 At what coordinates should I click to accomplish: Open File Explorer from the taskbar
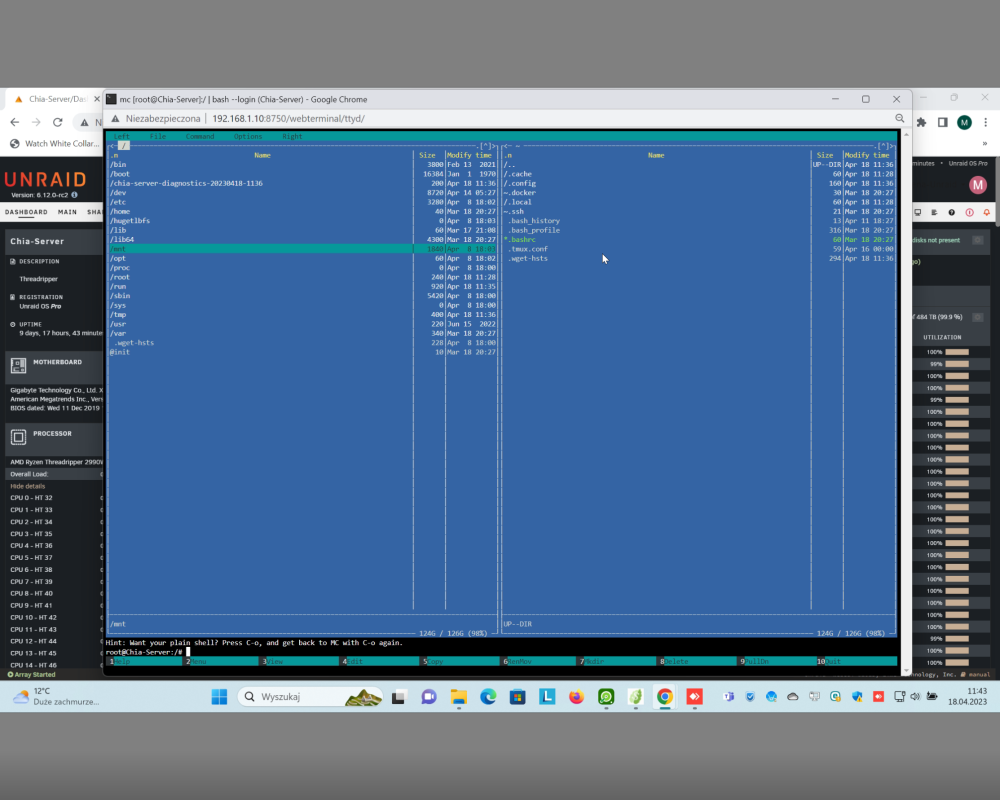click(x=459, y=697)
